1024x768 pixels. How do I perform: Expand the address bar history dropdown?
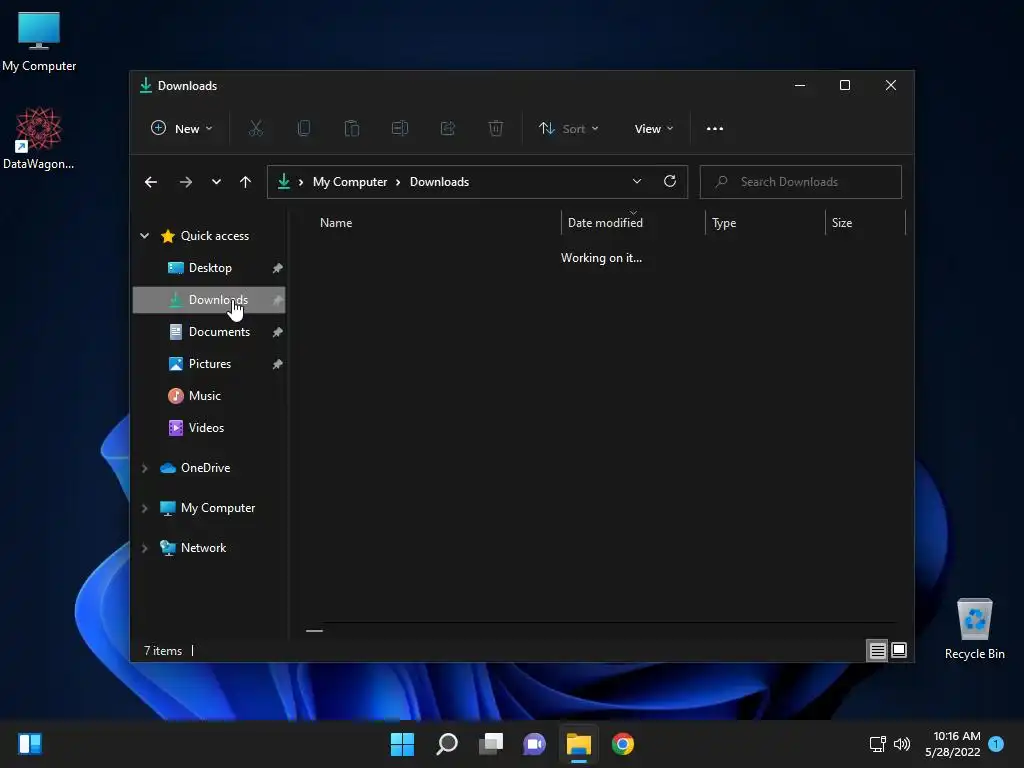637,182
